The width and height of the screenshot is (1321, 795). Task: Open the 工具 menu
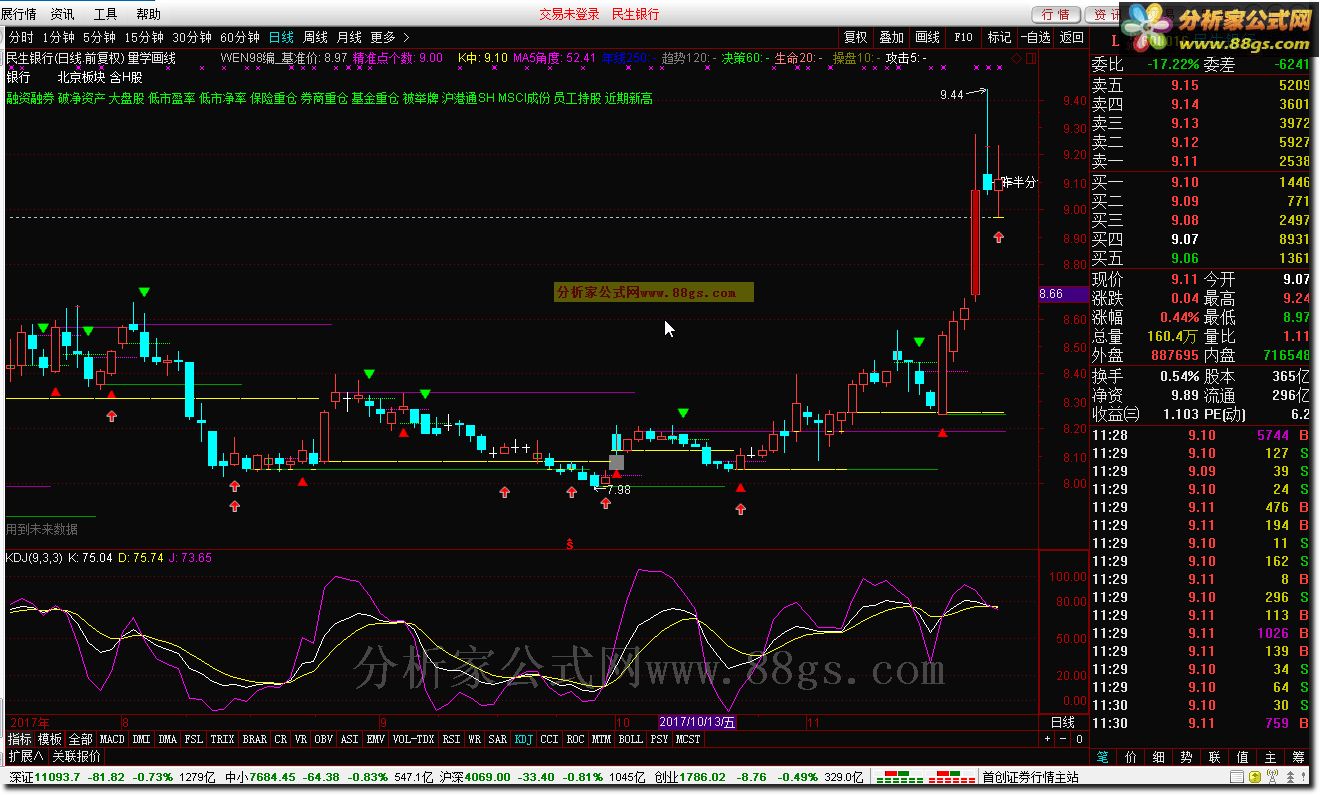[105, 14]
